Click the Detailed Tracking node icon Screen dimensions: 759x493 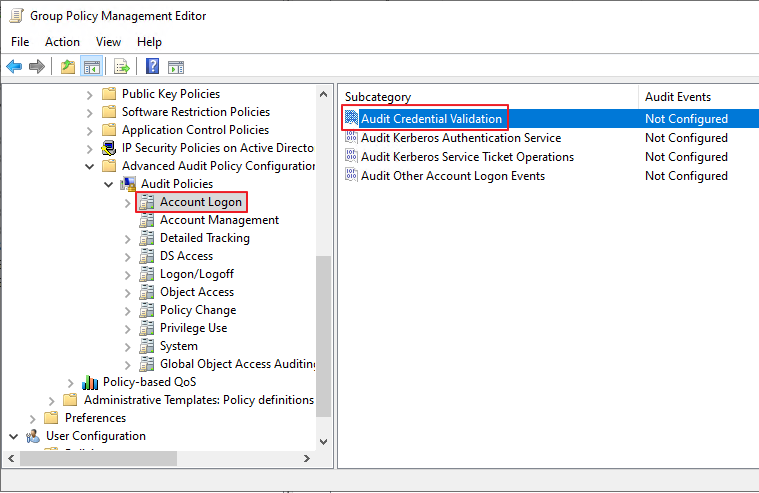[x=147, y=238]
